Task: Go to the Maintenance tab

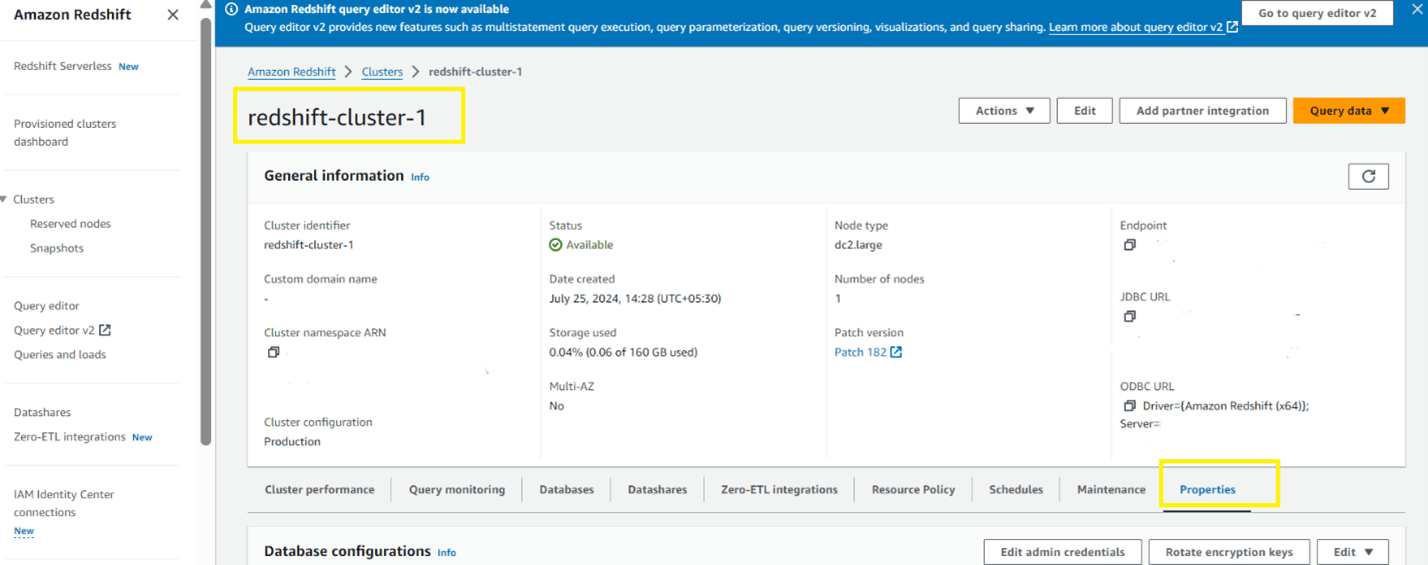Action: [1111, 490]
